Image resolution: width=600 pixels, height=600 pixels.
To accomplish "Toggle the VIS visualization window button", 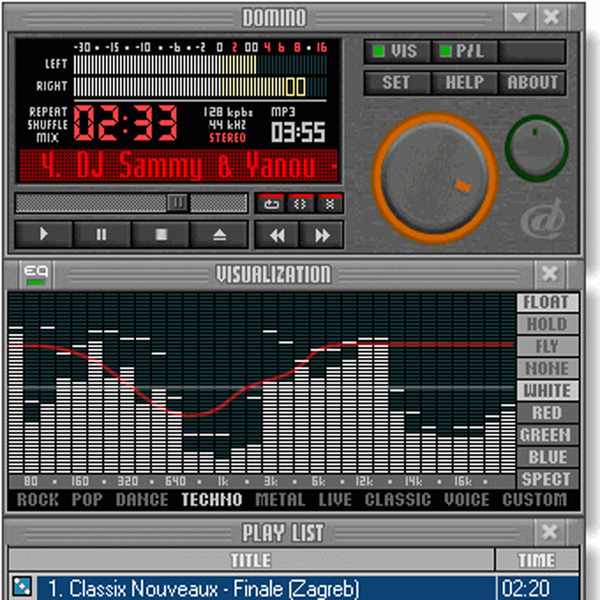I will 397,51.
